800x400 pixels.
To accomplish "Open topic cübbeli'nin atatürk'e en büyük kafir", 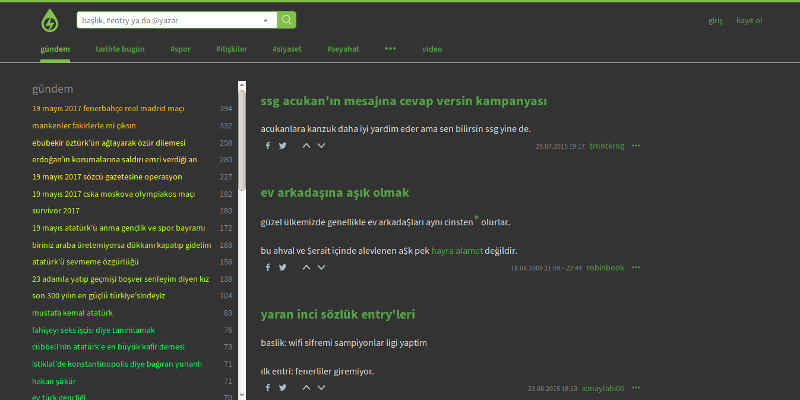I will point(108,347).
